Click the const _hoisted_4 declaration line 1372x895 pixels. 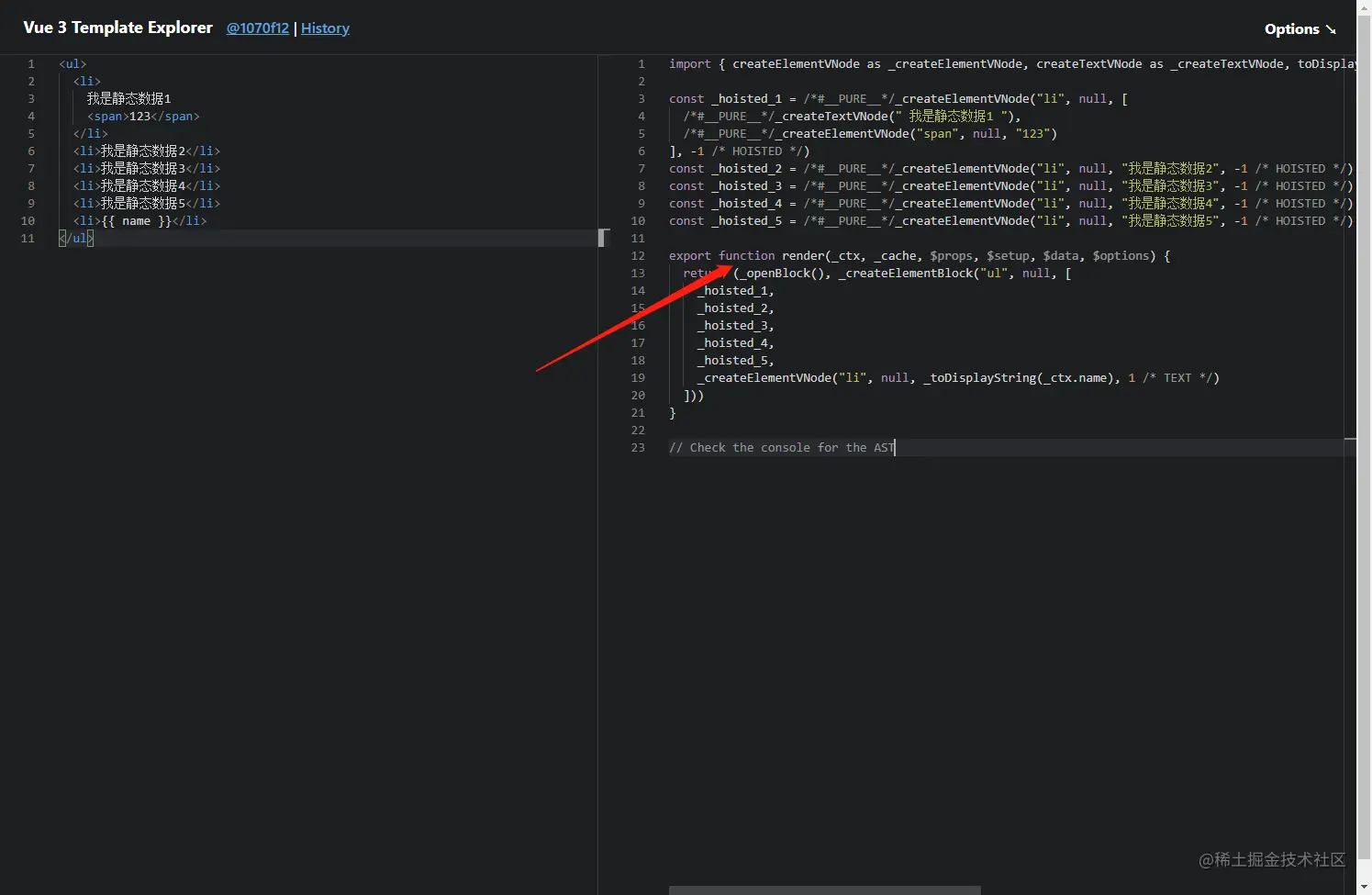tap(1011, 204)
